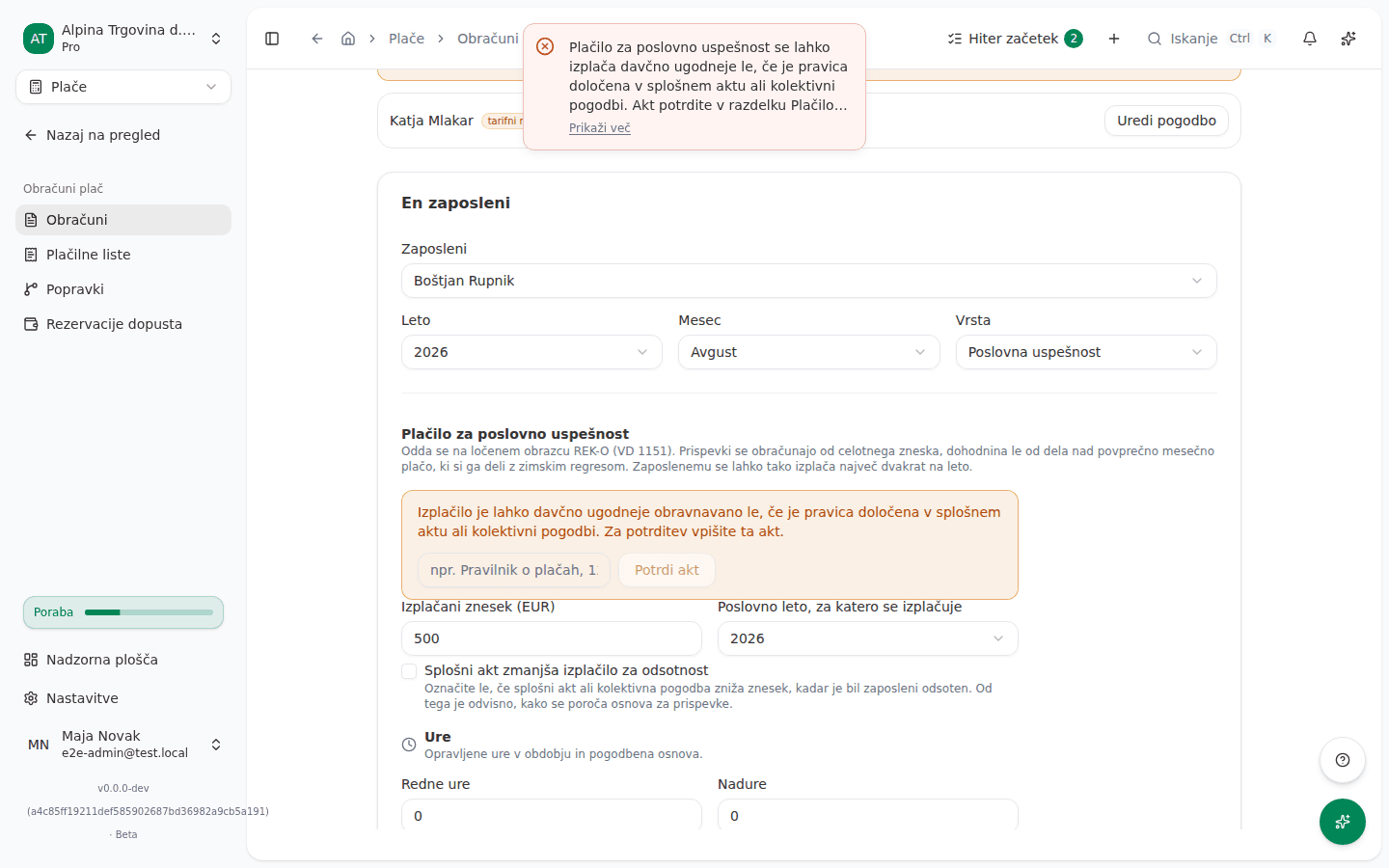Open Popravki in the sidebar
The height and width of the screenshot is (868, 1389).
click(x=123, y=289)
